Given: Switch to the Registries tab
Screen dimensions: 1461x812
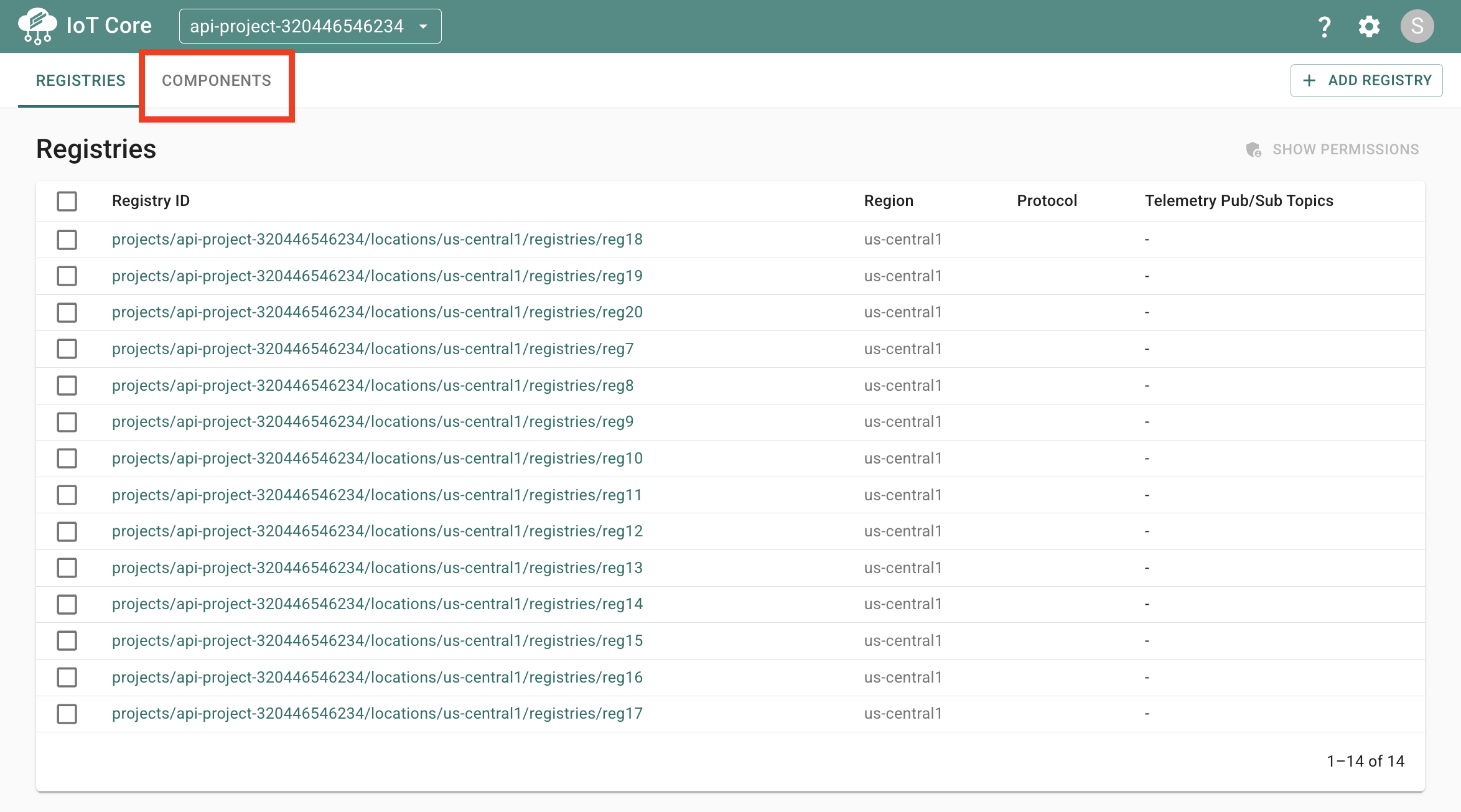Looking at the screenshot, I should tap(80, 80).
